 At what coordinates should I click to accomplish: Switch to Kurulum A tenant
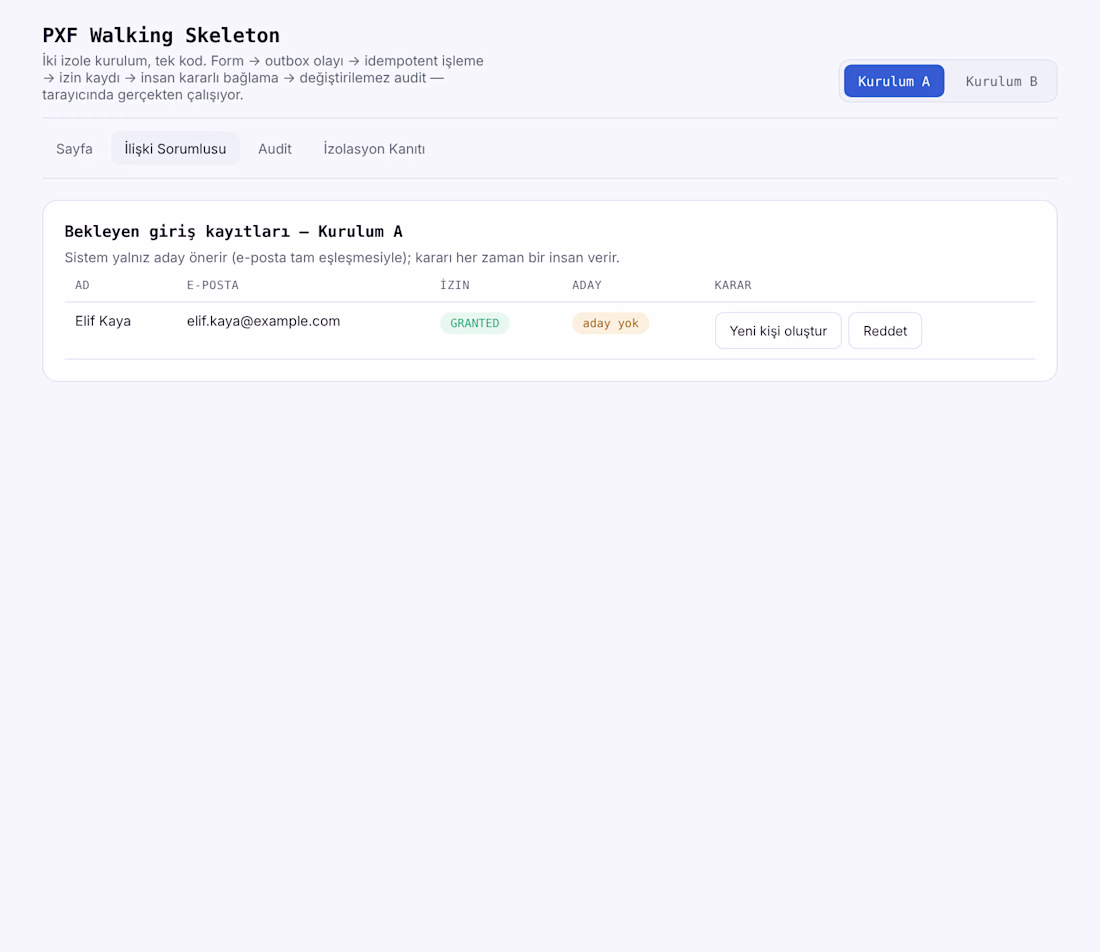pos(894,81)
